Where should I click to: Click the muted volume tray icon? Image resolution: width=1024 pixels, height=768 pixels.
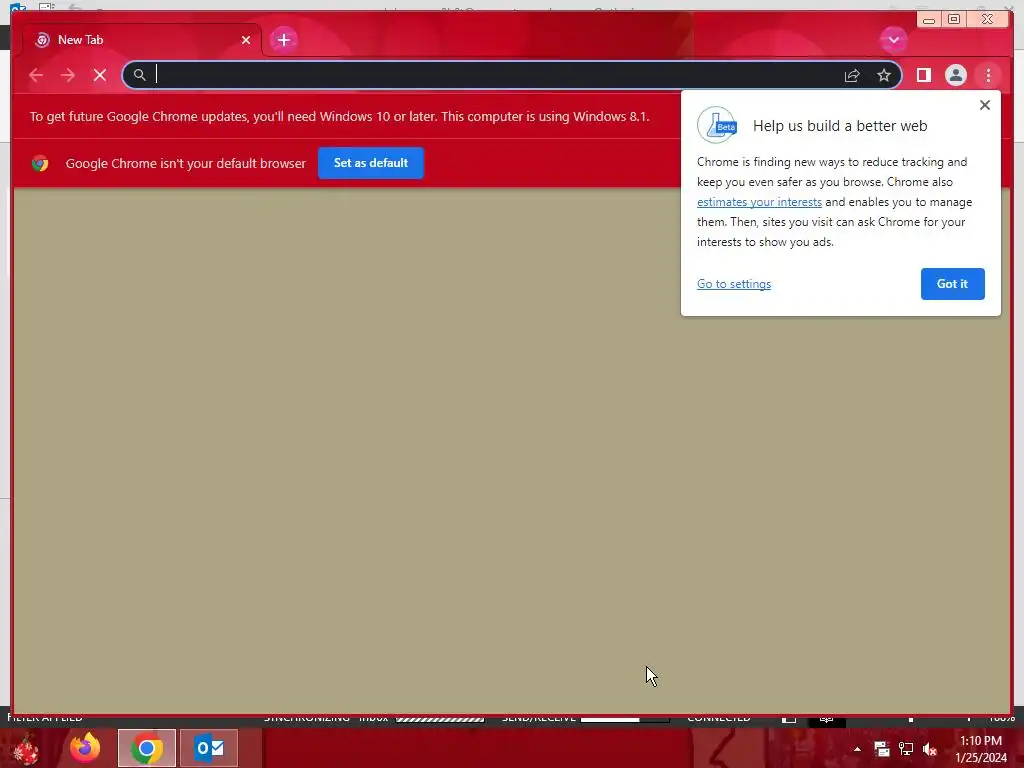[930, 749]
